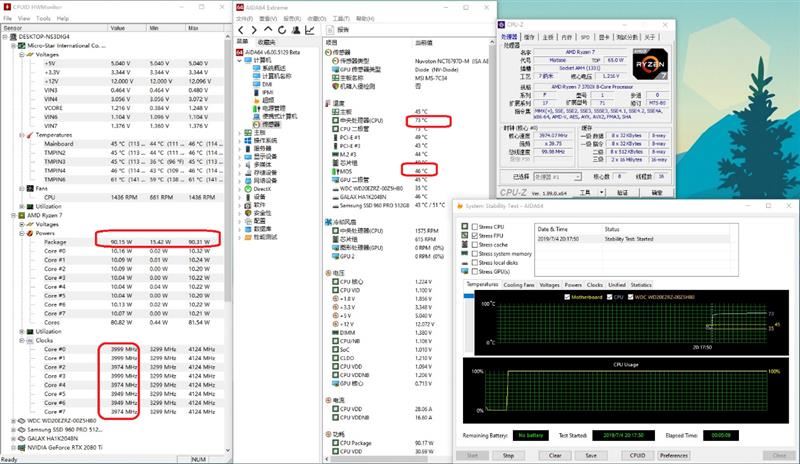Screen dimensions: 800x464
Task: Click the Stress cache icon
Action: [465, 245]
